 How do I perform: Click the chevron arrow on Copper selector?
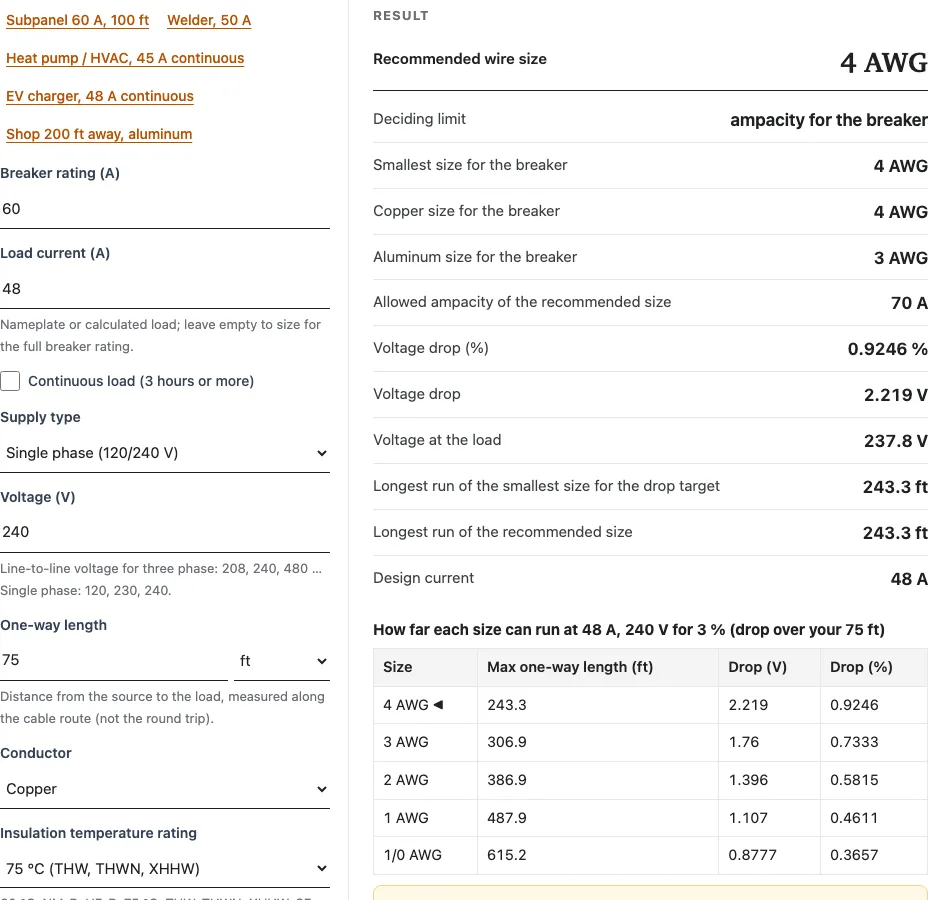321,789
